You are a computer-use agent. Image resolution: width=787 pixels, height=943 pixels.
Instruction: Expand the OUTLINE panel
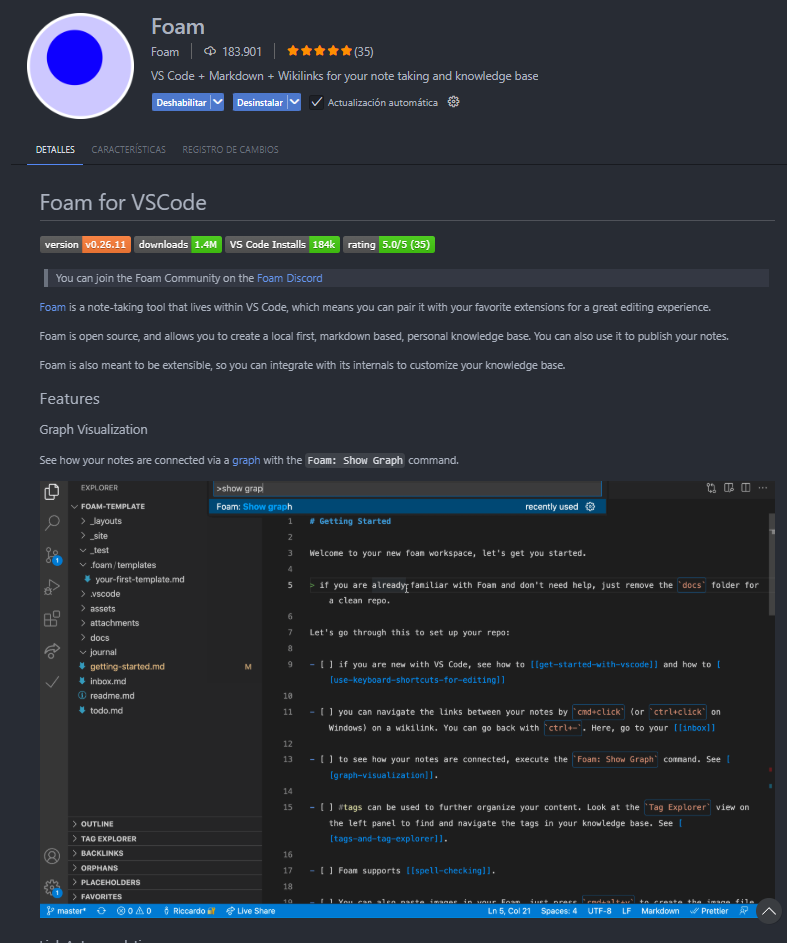[x=165, y=824]
